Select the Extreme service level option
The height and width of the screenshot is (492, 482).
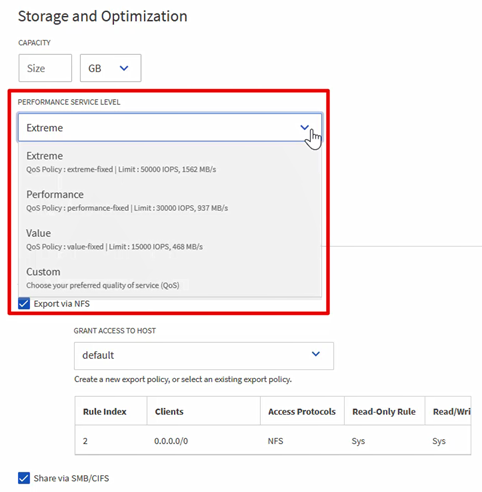(170, 162)
